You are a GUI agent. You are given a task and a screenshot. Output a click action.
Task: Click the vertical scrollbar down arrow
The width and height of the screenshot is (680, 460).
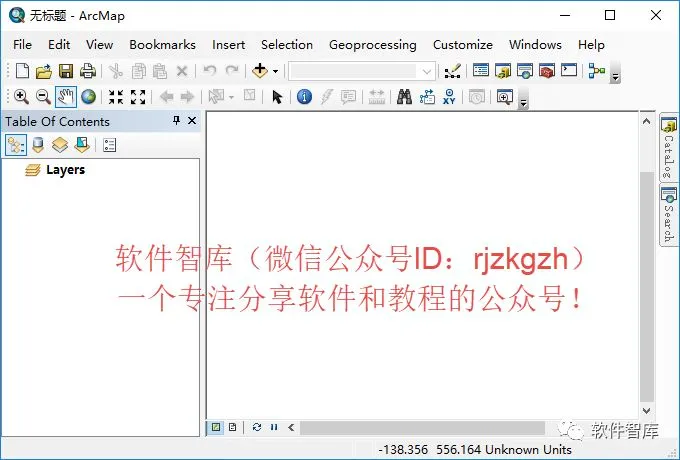646,410
